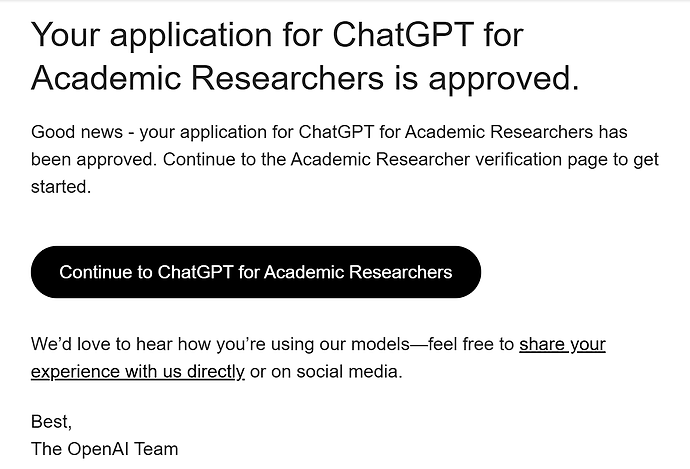Click 'or on social media.' text
The height and width of the screenshot is (469, 690).
(x=326, y=371)
